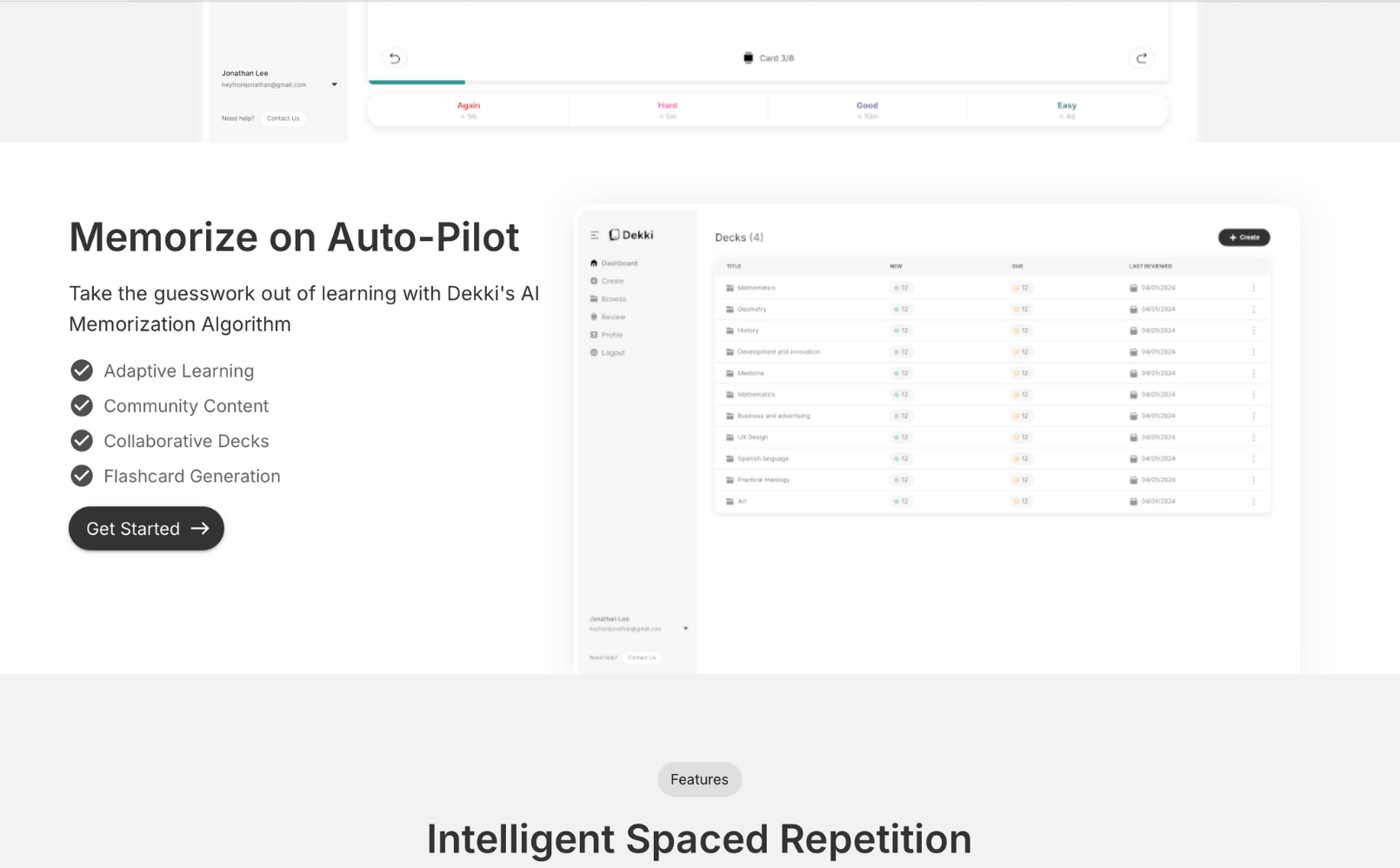Open Dashboard in the Dekki sidebar
The height and width of the screenshot is (868, 1400).
pos(614,263)
